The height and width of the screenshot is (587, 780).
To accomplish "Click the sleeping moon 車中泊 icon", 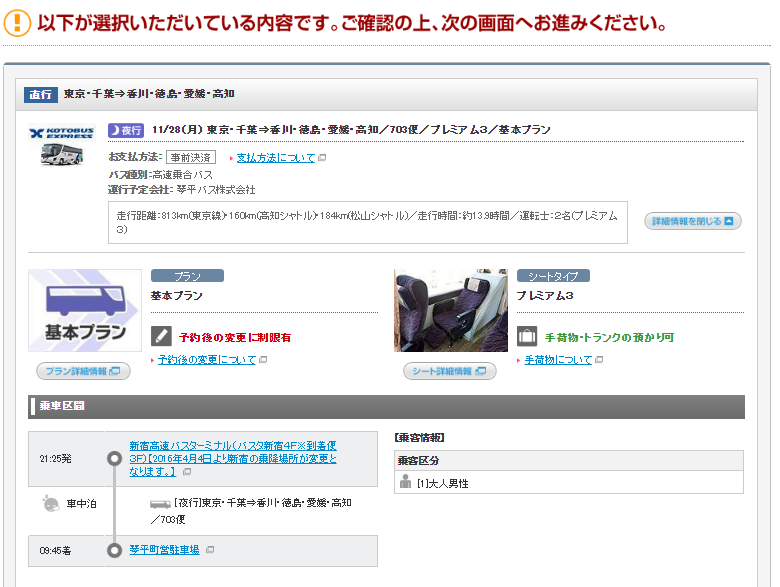I will 49,503.
